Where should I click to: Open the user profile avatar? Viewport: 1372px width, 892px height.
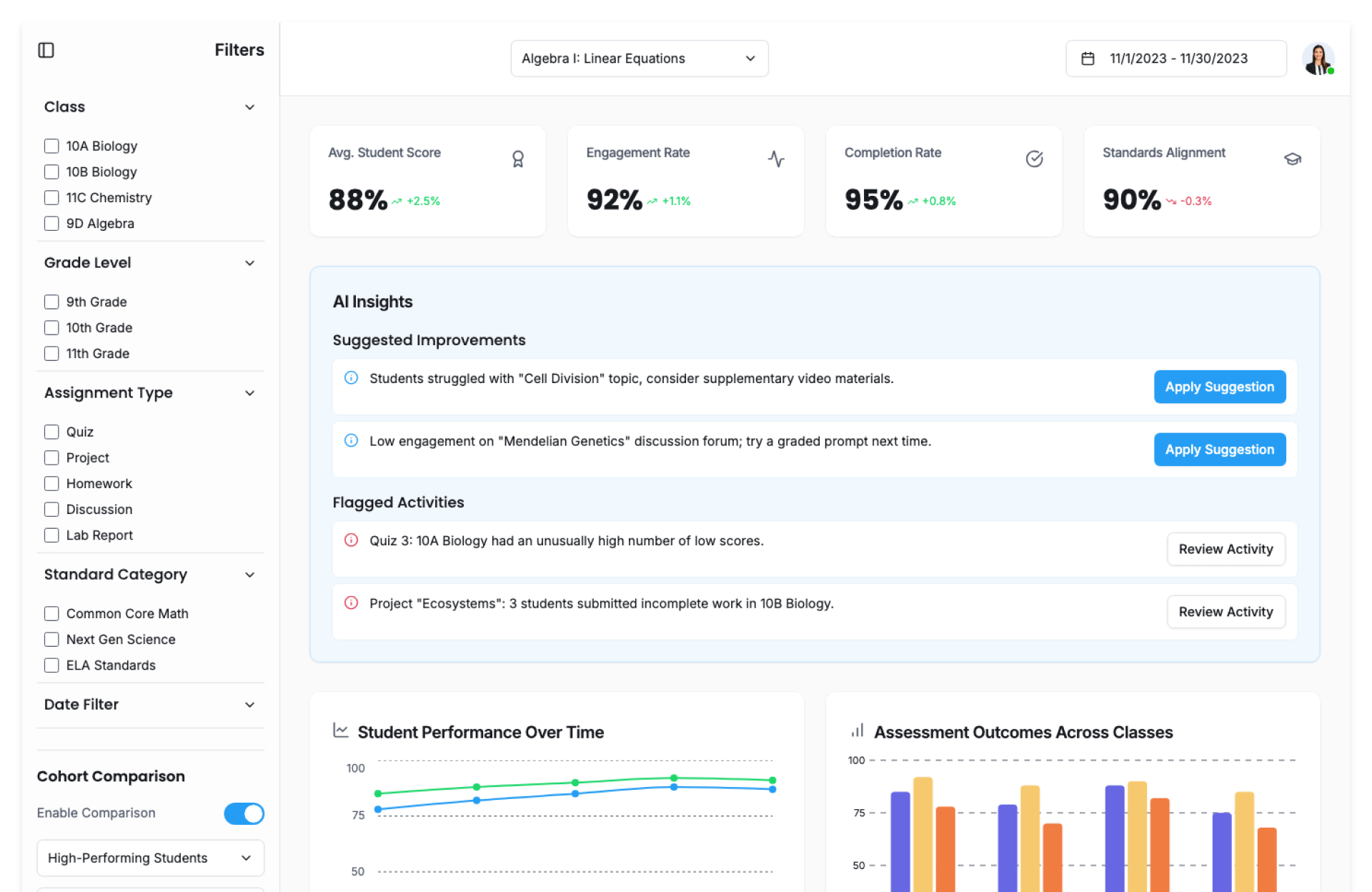click(x=1317, y=59)
